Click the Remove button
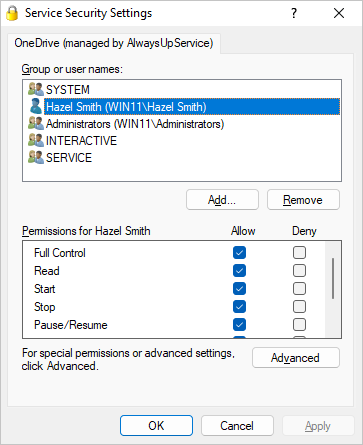This screenshot has height=445, width=363. click(303, 200)
